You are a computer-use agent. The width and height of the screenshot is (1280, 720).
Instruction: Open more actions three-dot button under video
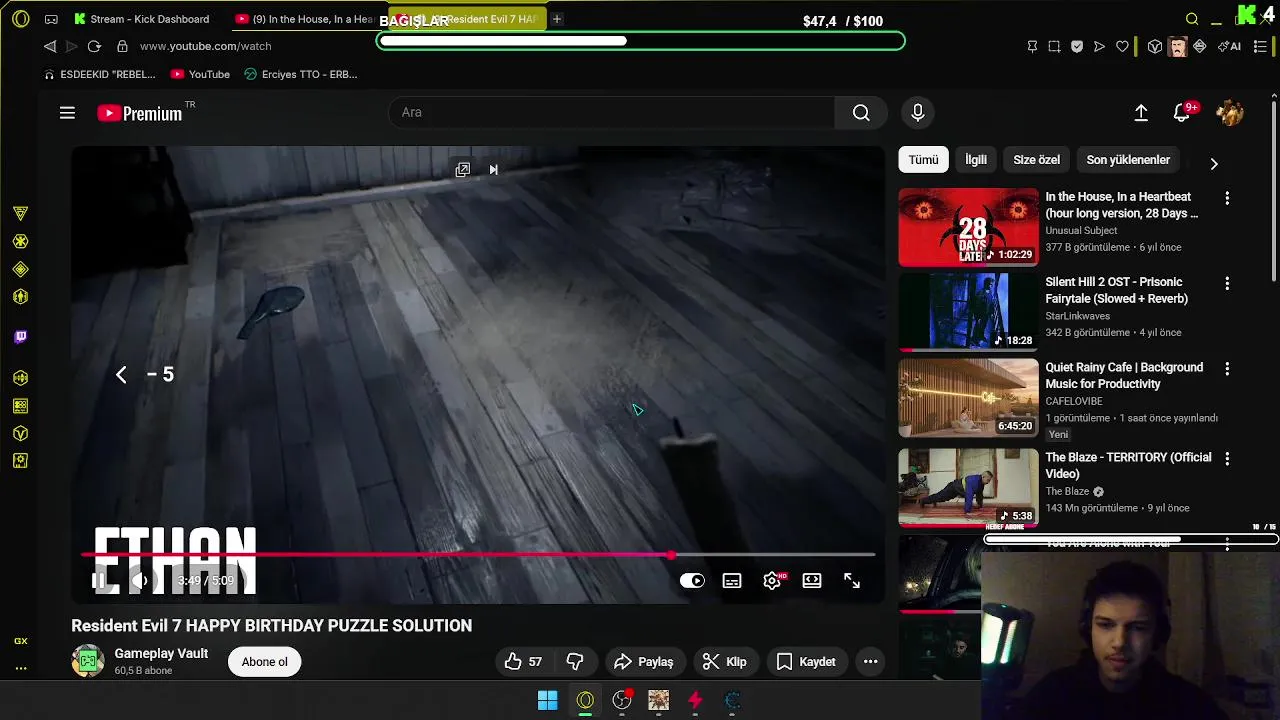coord(870,662)
